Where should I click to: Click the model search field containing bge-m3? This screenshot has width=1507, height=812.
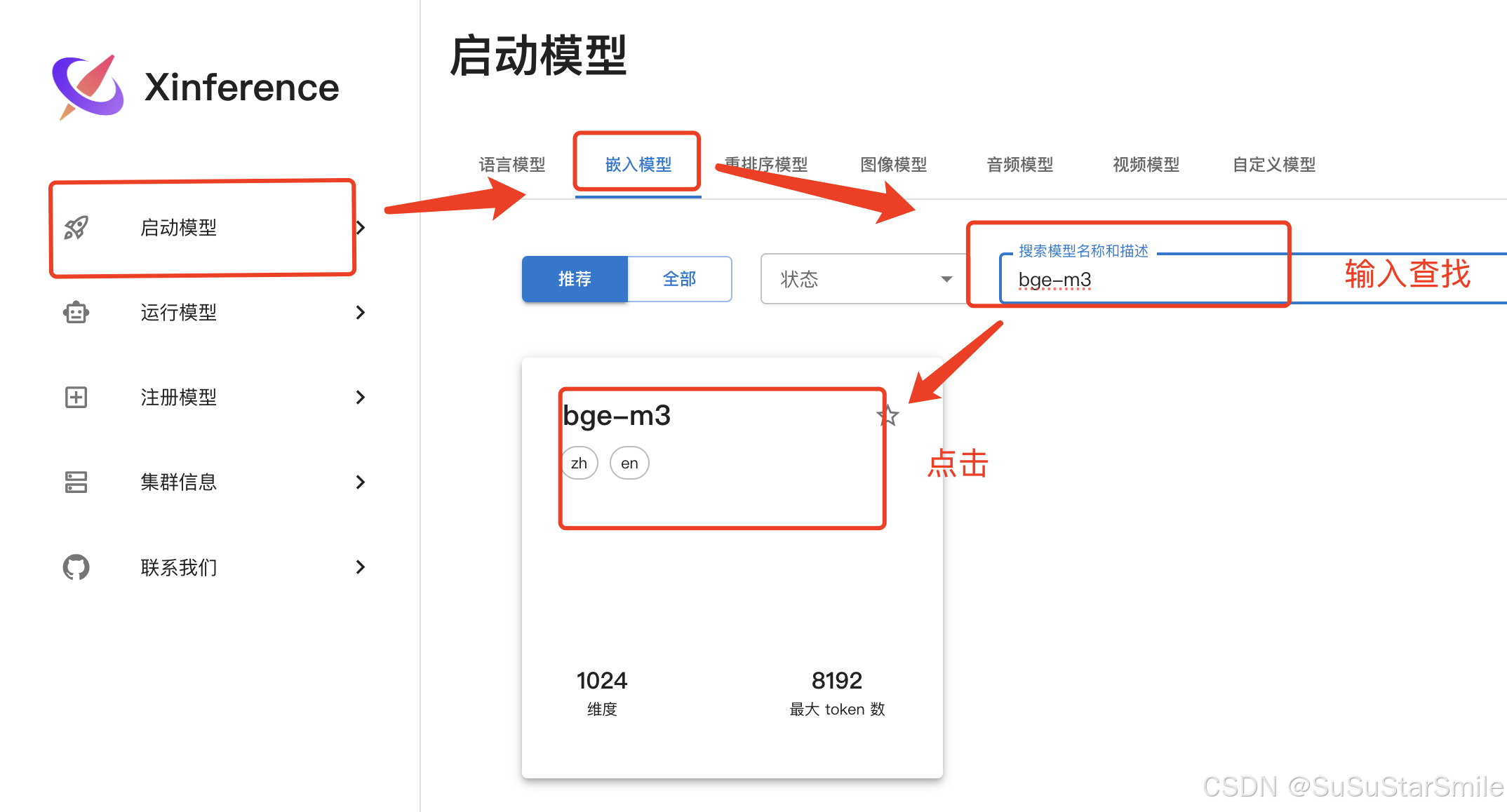[x=1253, y=279]
